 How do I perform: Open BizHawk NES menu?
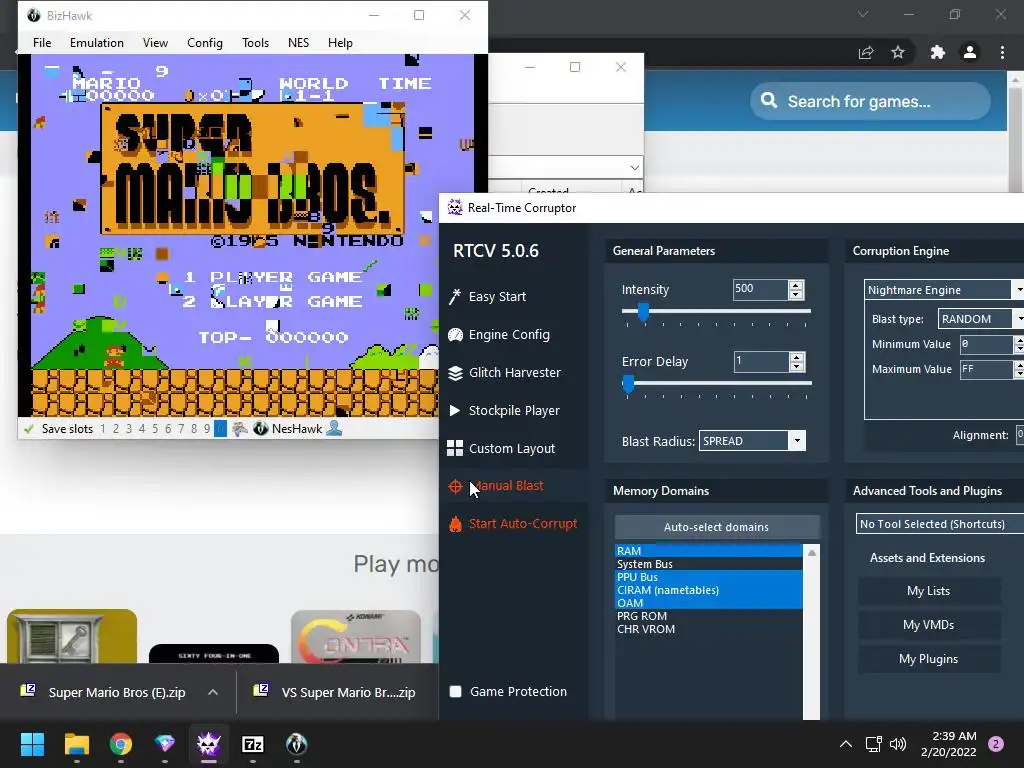pyautogui.click(x=298, y=42)
